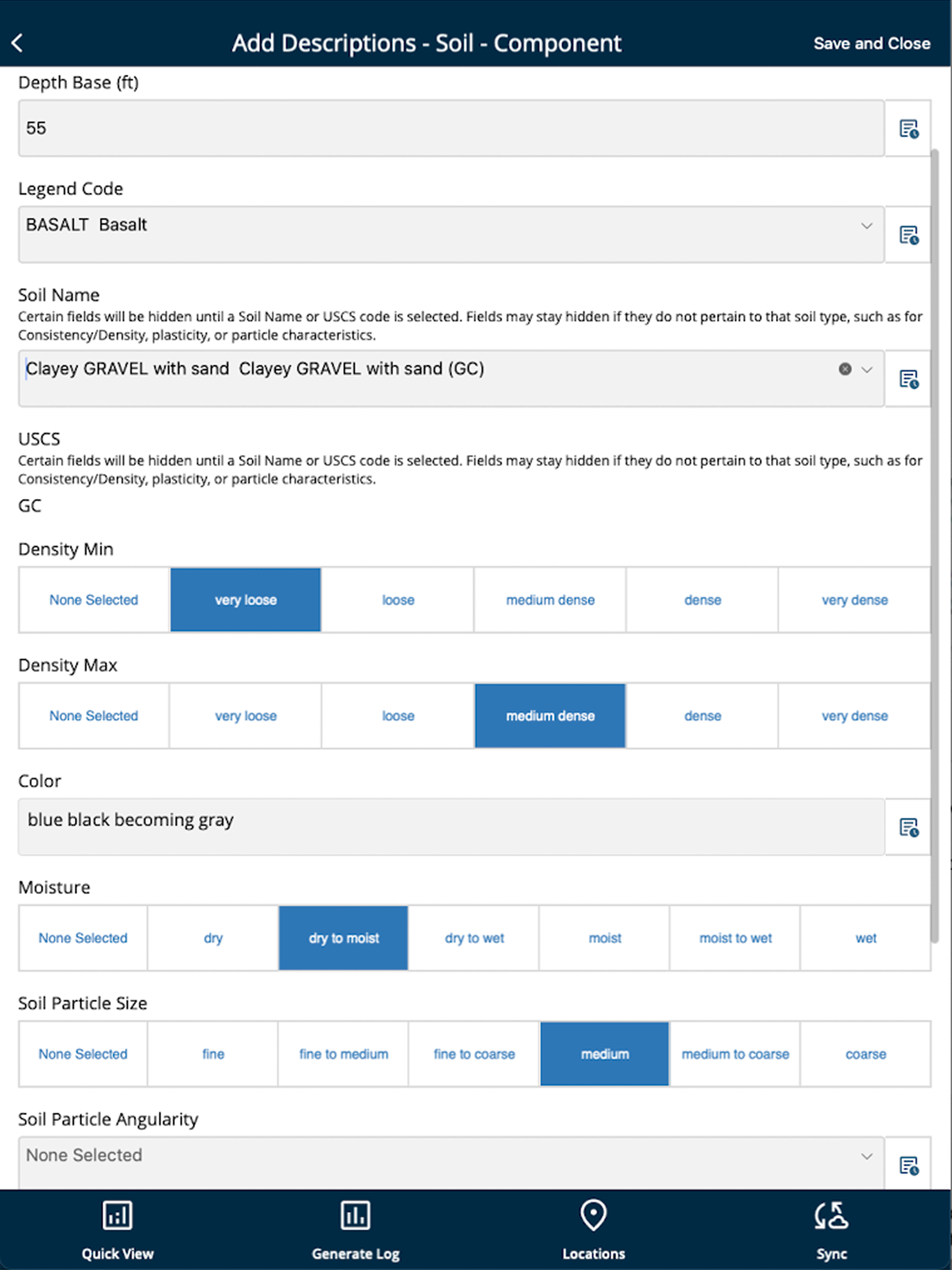Pick medium to coarse particle size
The height and width of the screenshot is (1270, 952).
click(735, 1054)
